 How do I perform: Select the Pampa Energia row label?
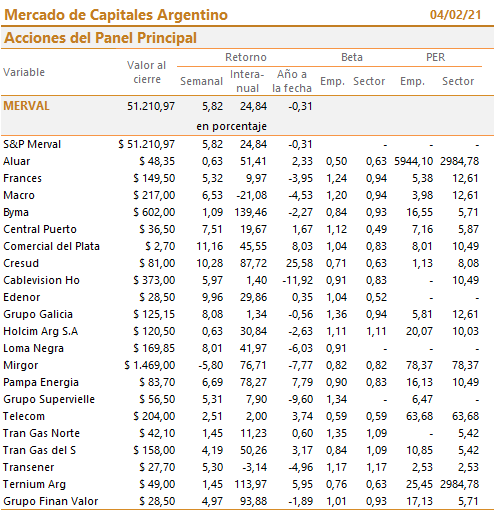click(41, 382)
